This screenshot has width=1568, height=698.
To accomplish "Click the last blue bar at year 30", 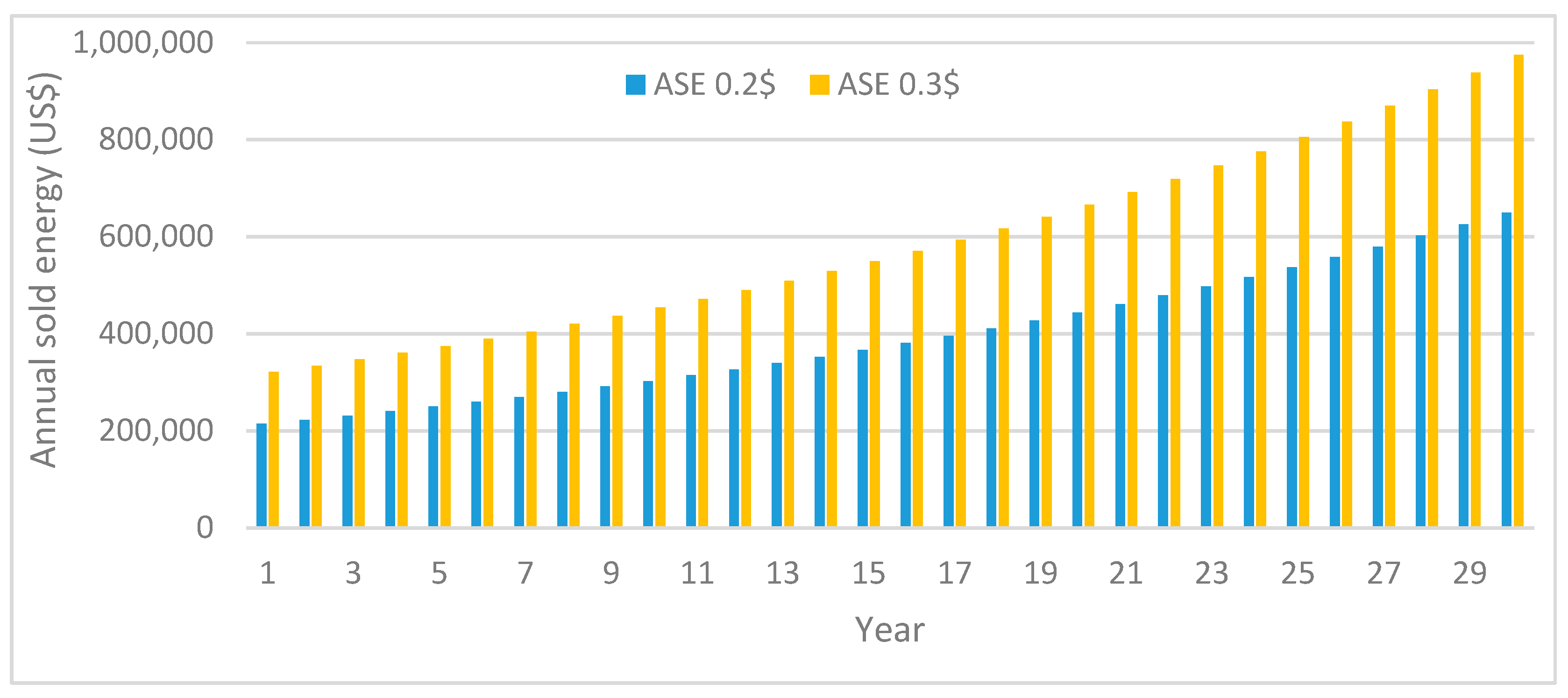I will (x=1506, y=369).
